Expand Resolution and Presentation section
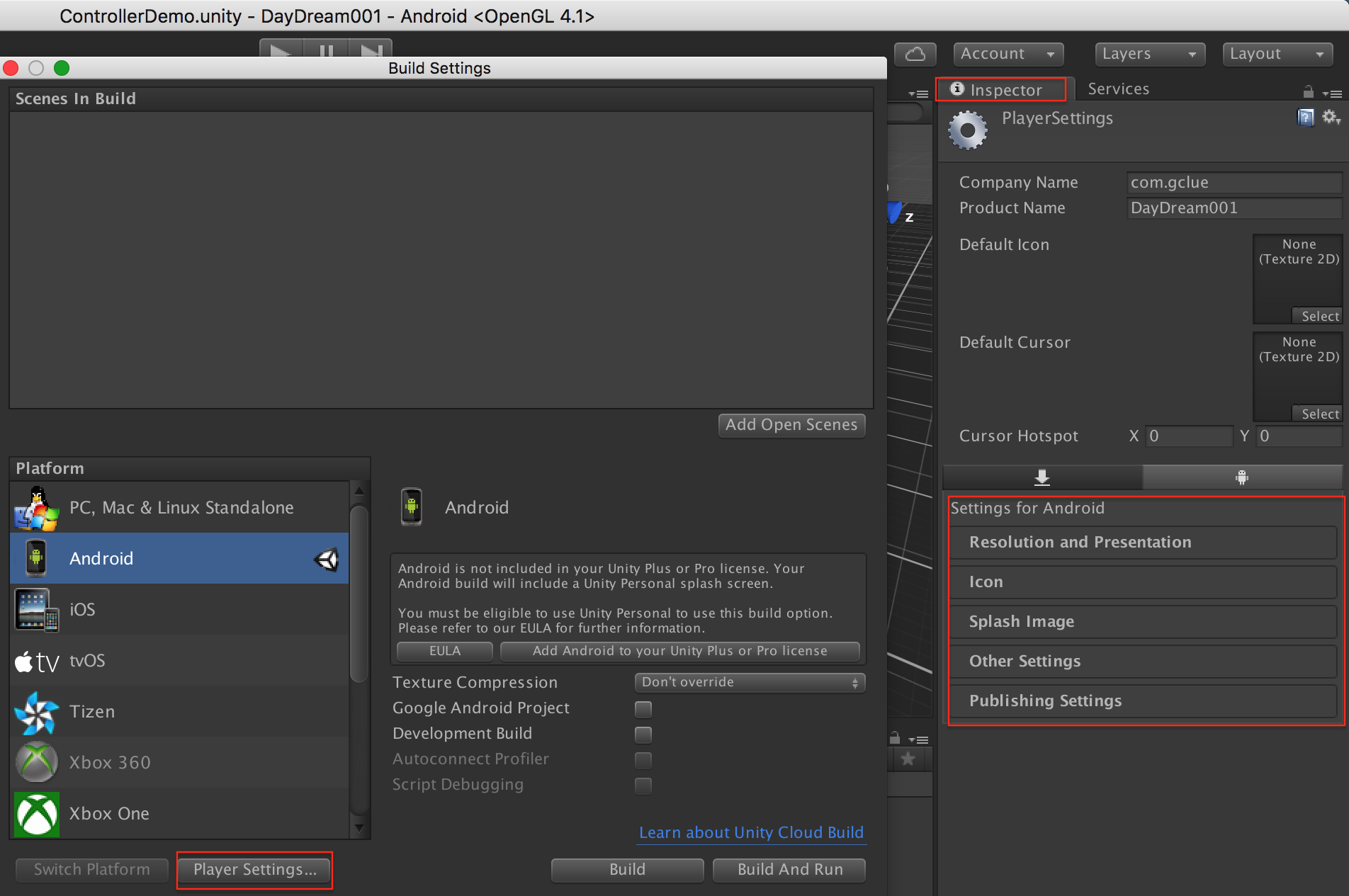Viewport: 1349px width, 896px height. tap(1143, 543)
